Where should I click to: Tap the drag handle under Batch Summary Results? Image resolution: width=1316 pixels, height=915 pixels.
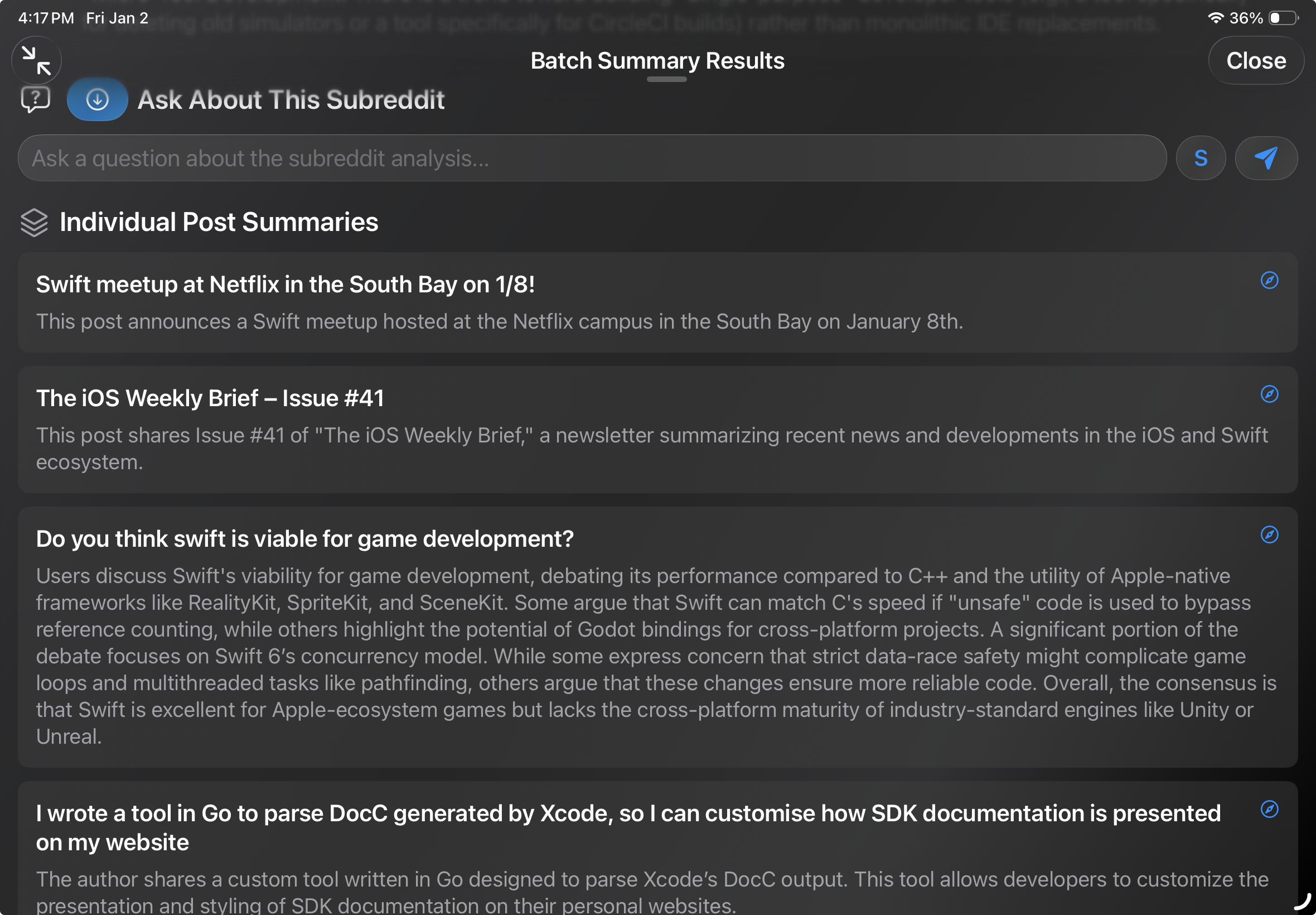click(666, 80)
